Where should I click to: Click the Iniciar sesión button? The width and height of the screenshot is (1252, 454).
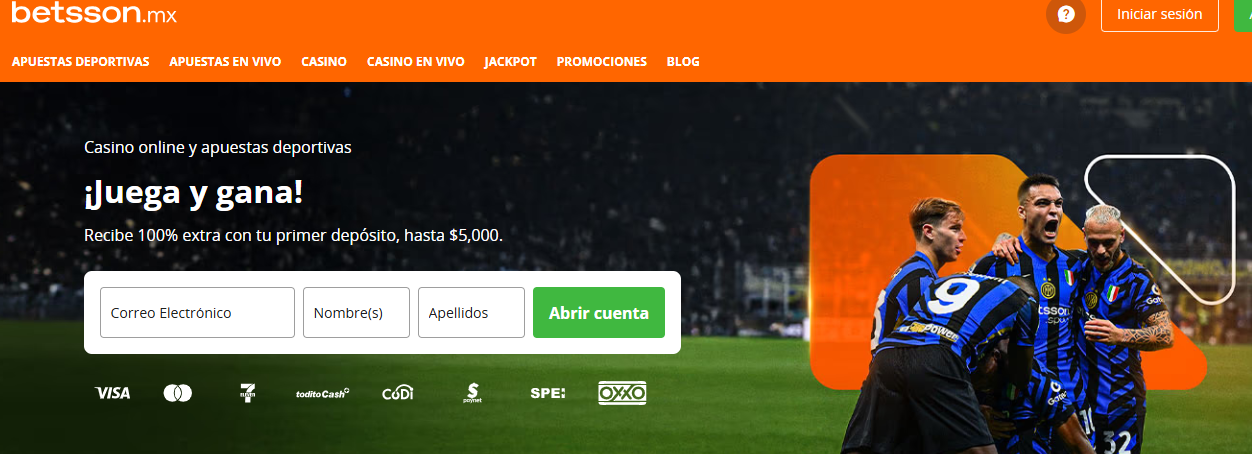[1160, 14]
